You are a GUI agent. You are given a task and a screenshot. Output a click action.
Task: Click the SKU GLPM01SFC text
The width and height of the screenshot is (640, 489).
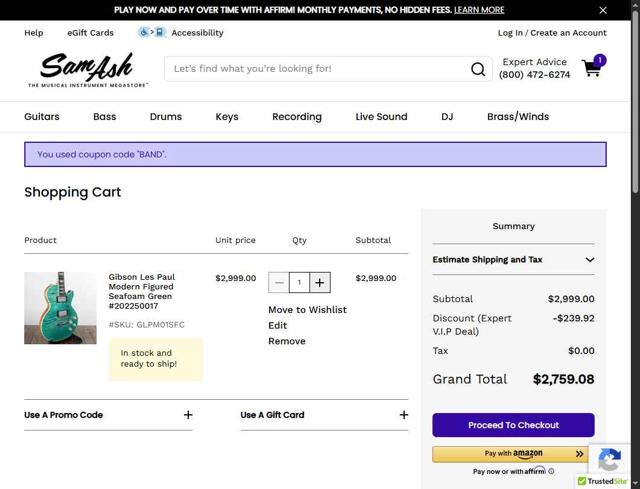[x=147, y=325]
